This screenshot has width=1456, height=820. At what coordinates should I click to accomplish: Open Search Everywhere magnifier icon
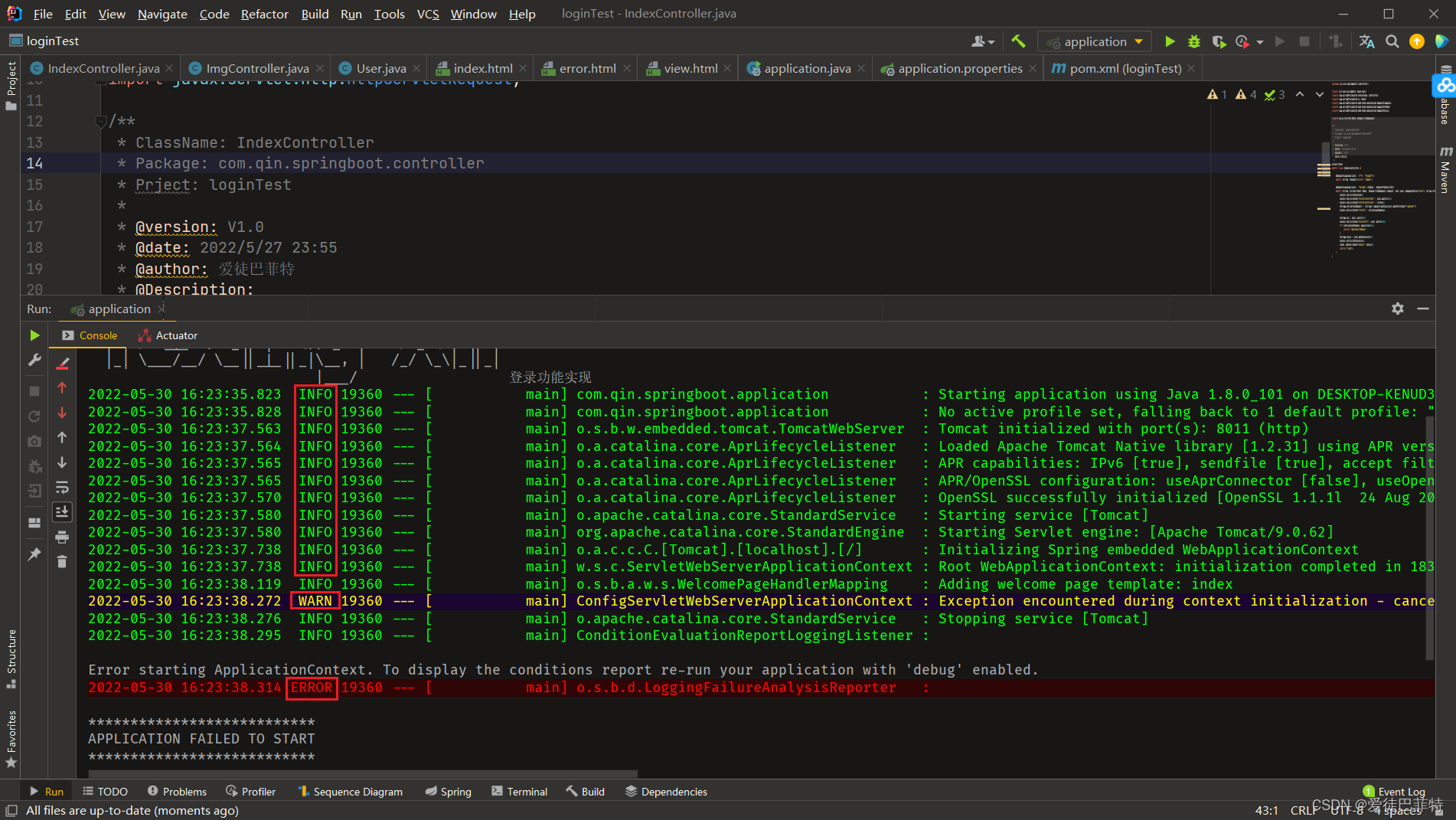(1392, 41)
